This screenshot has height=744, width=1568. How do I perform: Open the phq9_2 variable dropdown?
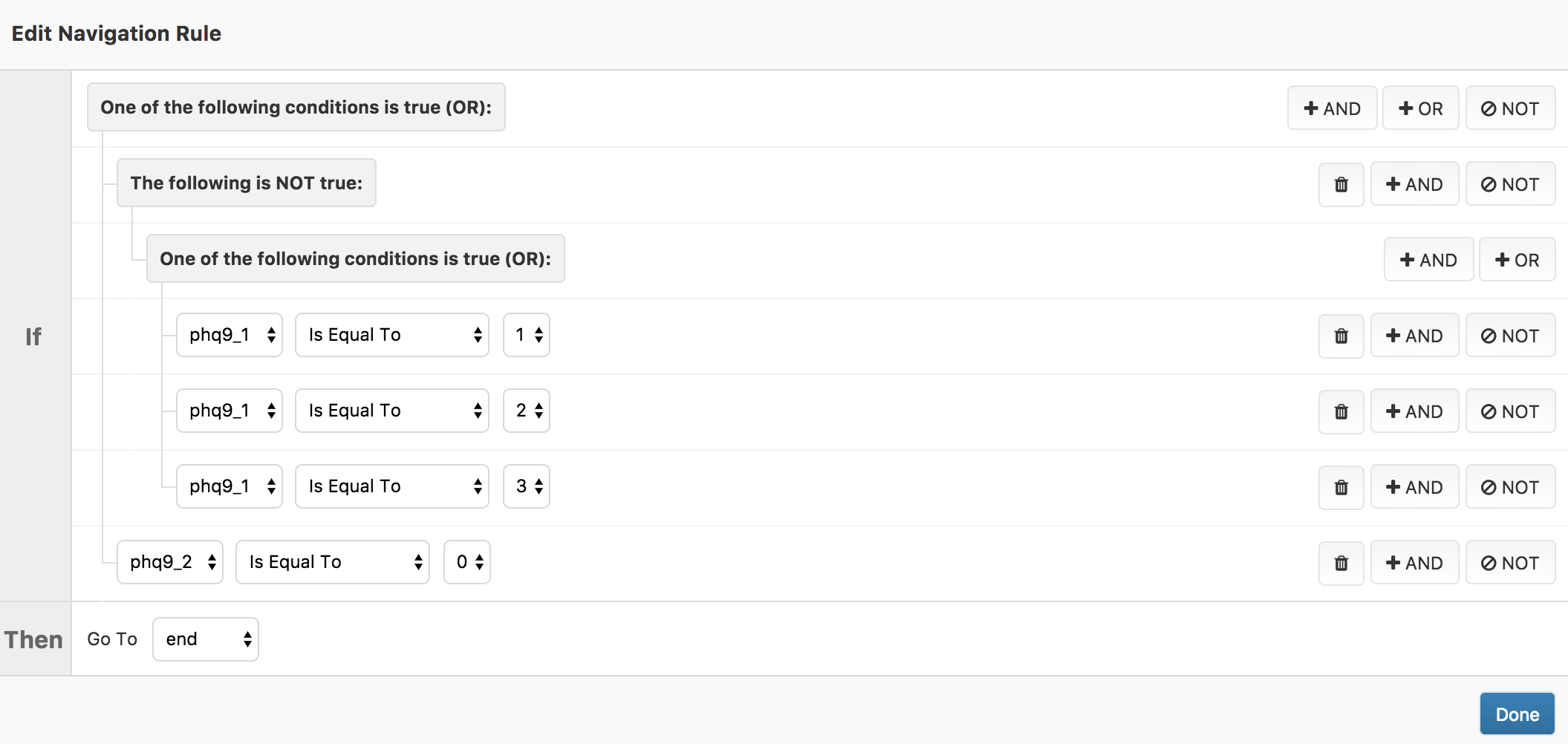coord(170,562)
